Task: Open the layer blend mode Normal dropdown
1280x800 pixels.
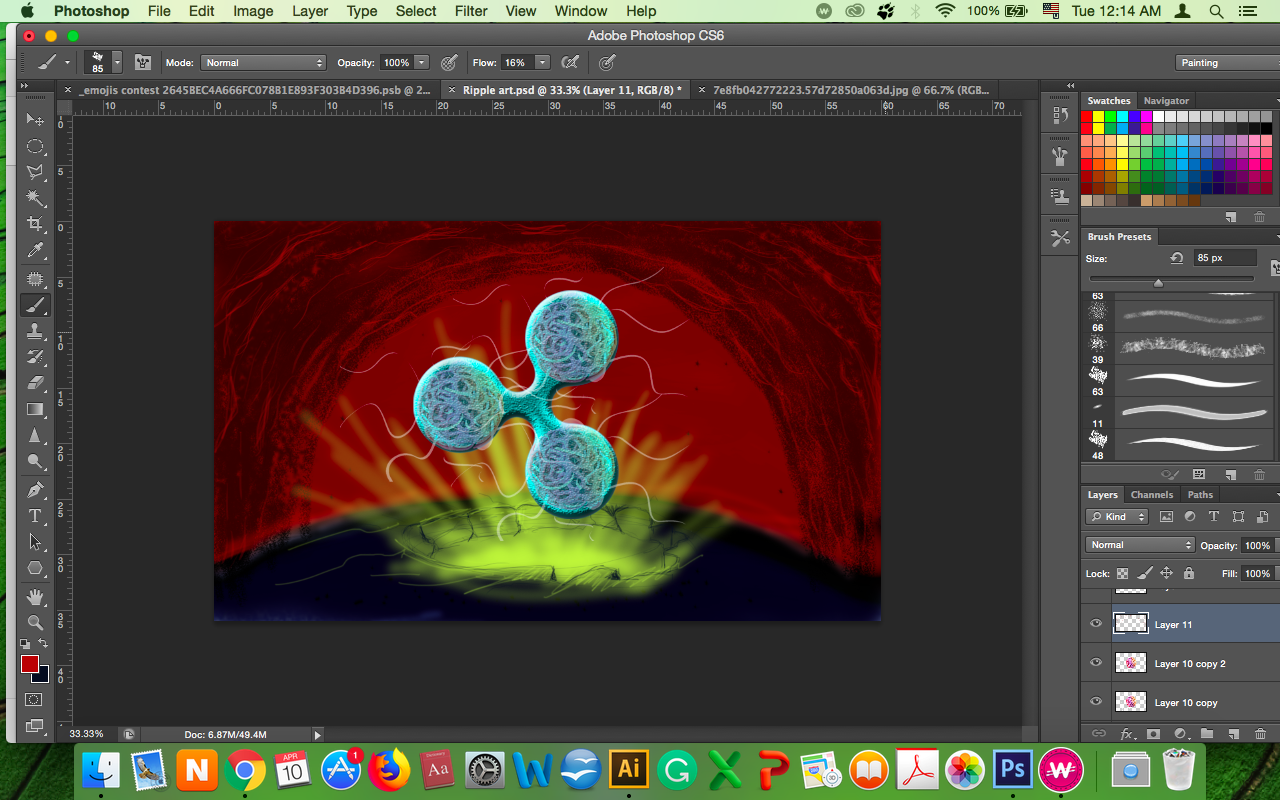Action: pos(1140,545)
